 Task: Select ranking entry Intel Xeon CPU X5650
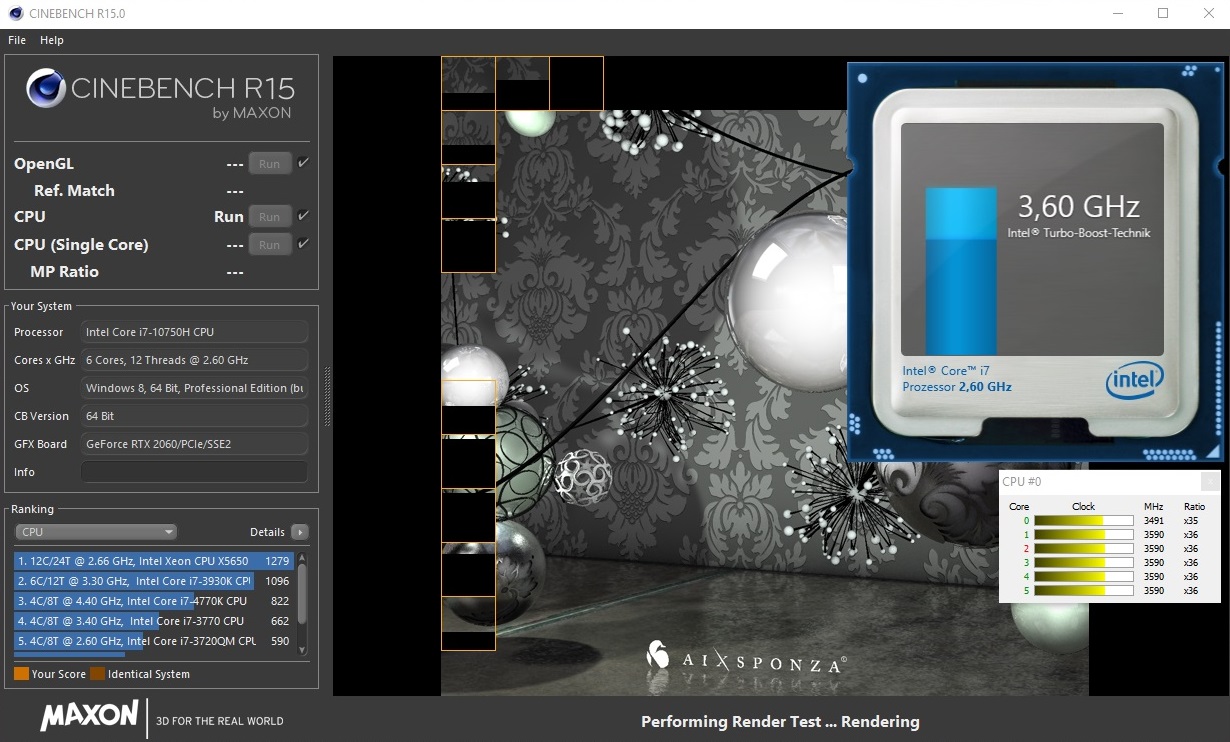(153, 561)
